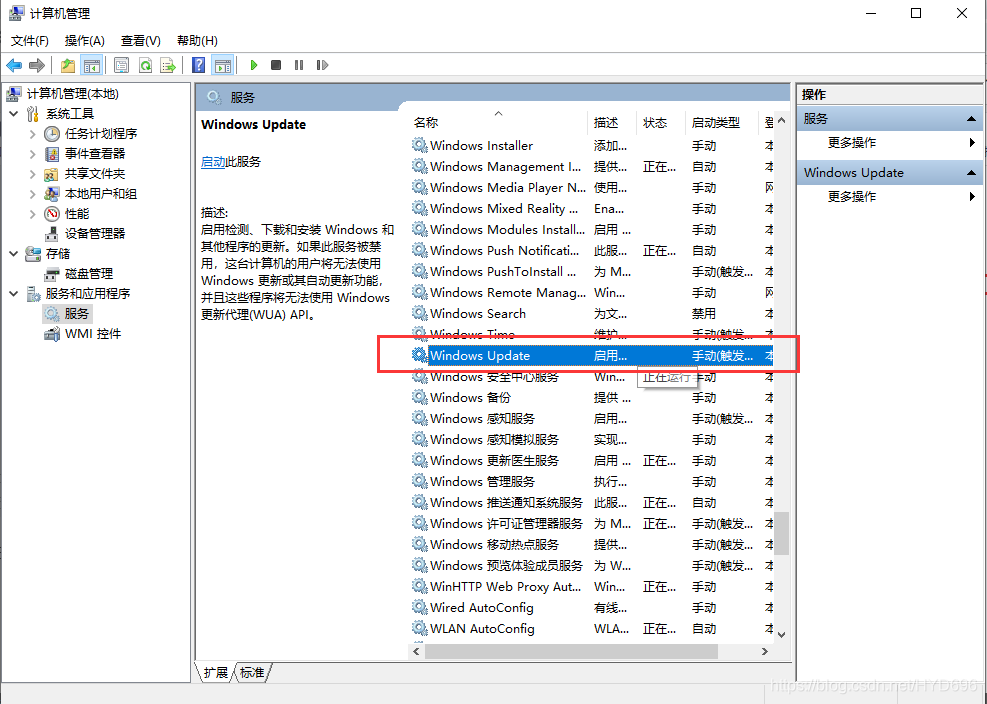Screen dimensions: 987x704
Task: Click the horizontal scrollbar right arrow
Action: pyautogui.click(x=765, y=652)
